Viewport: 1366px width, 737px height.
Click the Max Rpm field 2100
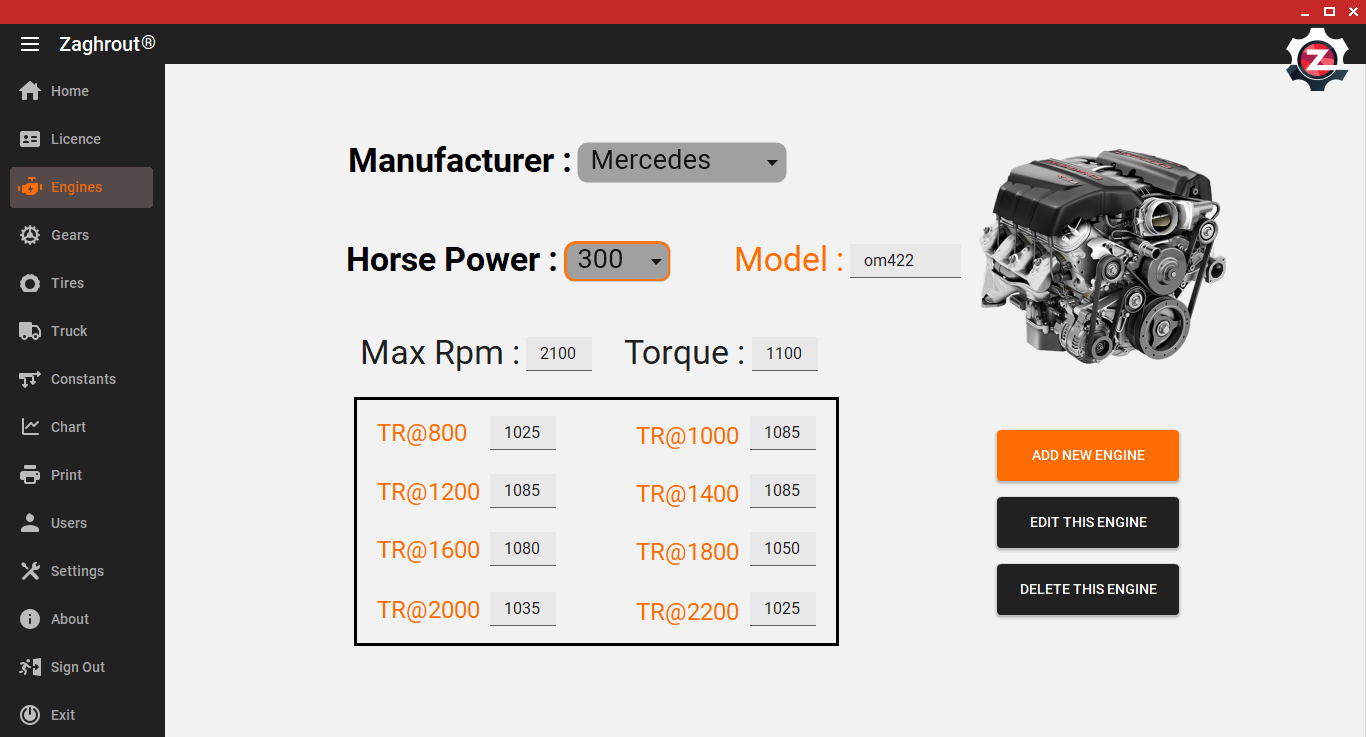[x=558, y=354]
